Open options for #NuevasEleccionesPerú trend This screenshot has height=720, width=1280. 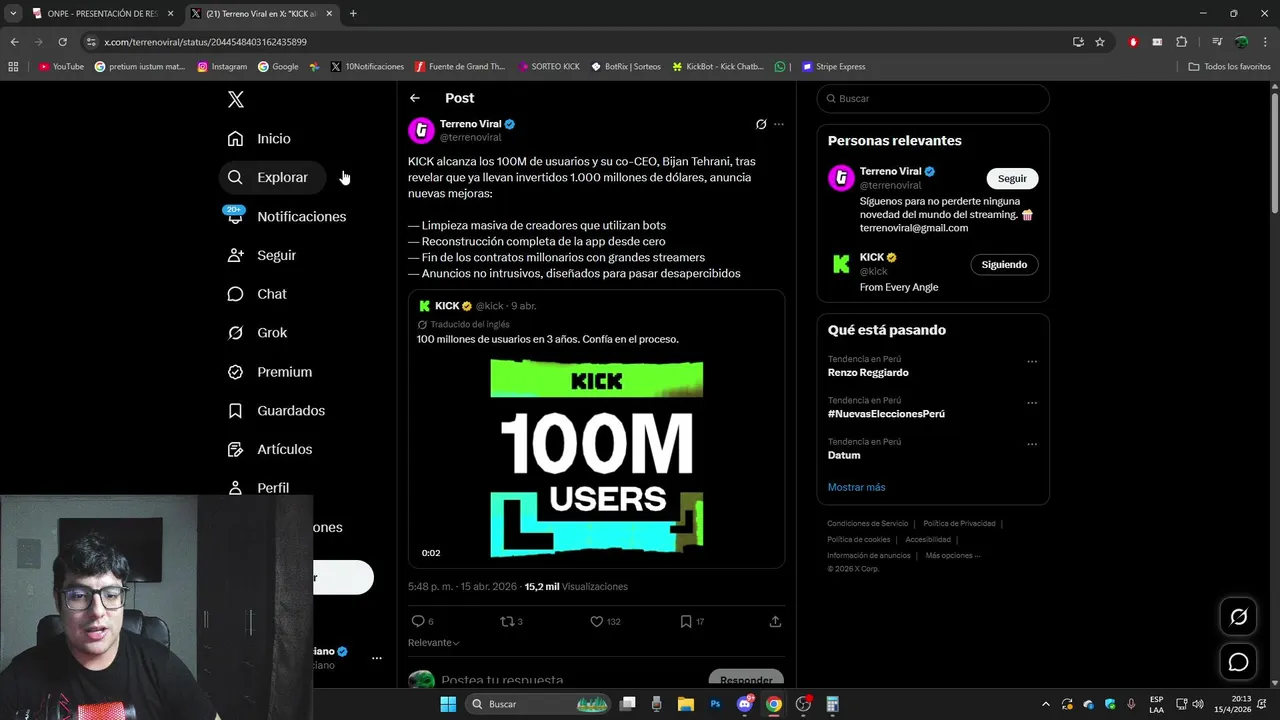(x=1032, y=403)
